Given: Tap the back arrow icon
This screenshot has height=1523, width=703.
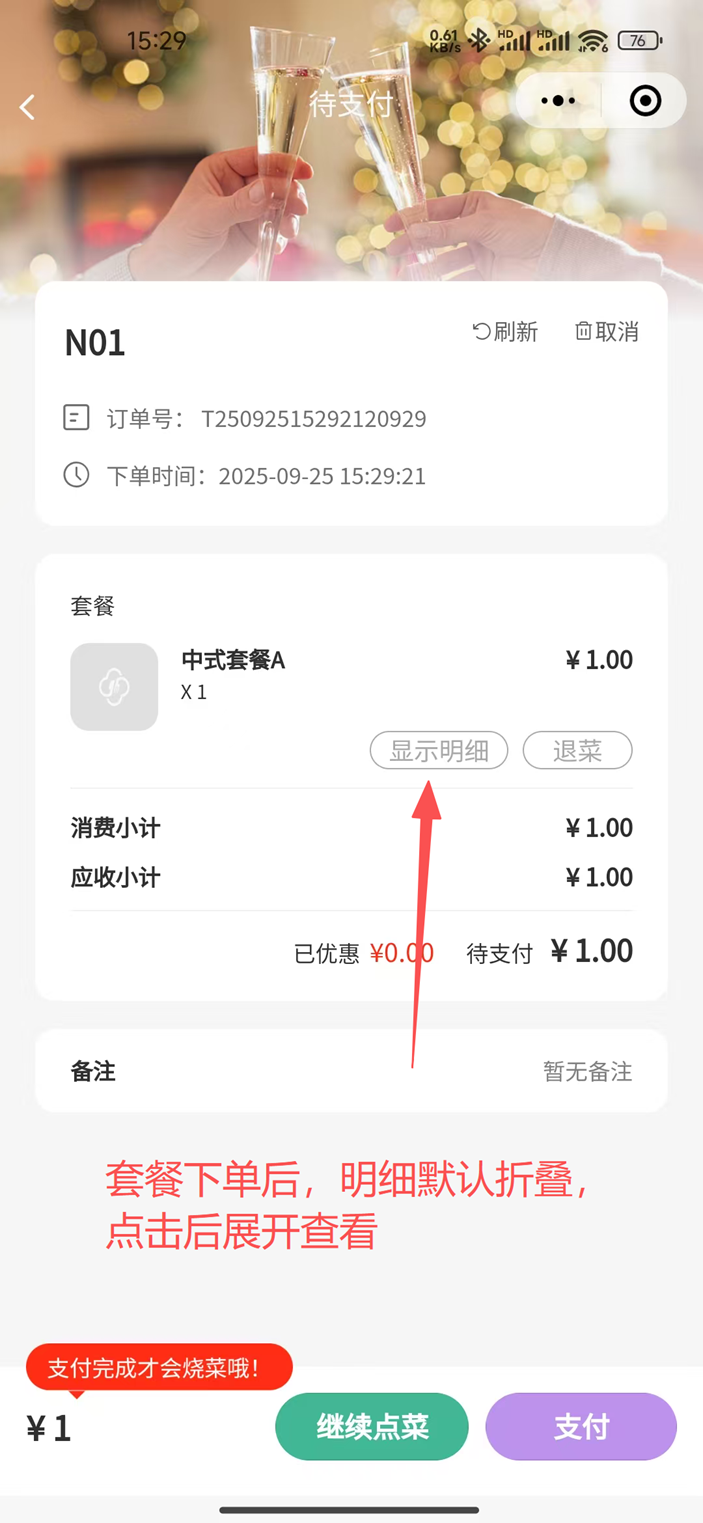Looking at the screenshot, I should tap(28, 106).
